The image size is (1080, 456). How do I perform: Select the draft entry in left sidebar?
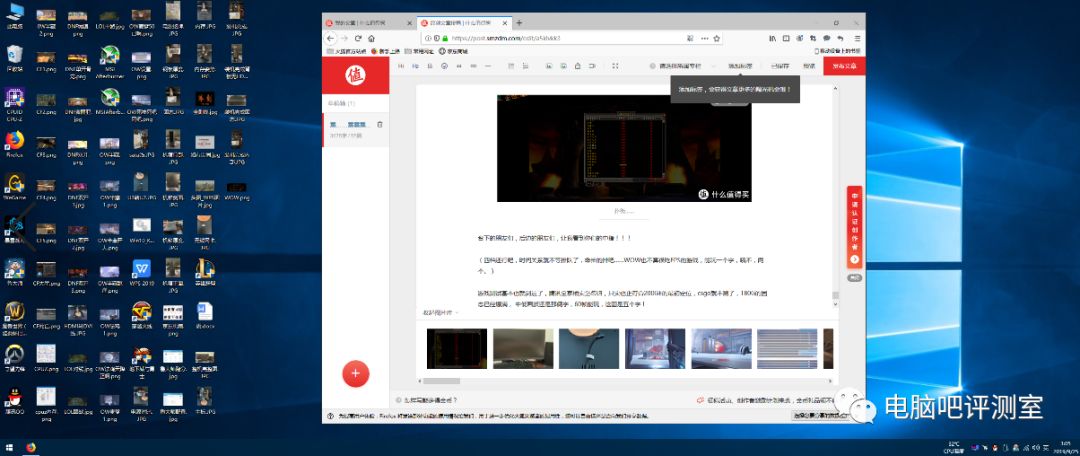(x=355, y=129)
